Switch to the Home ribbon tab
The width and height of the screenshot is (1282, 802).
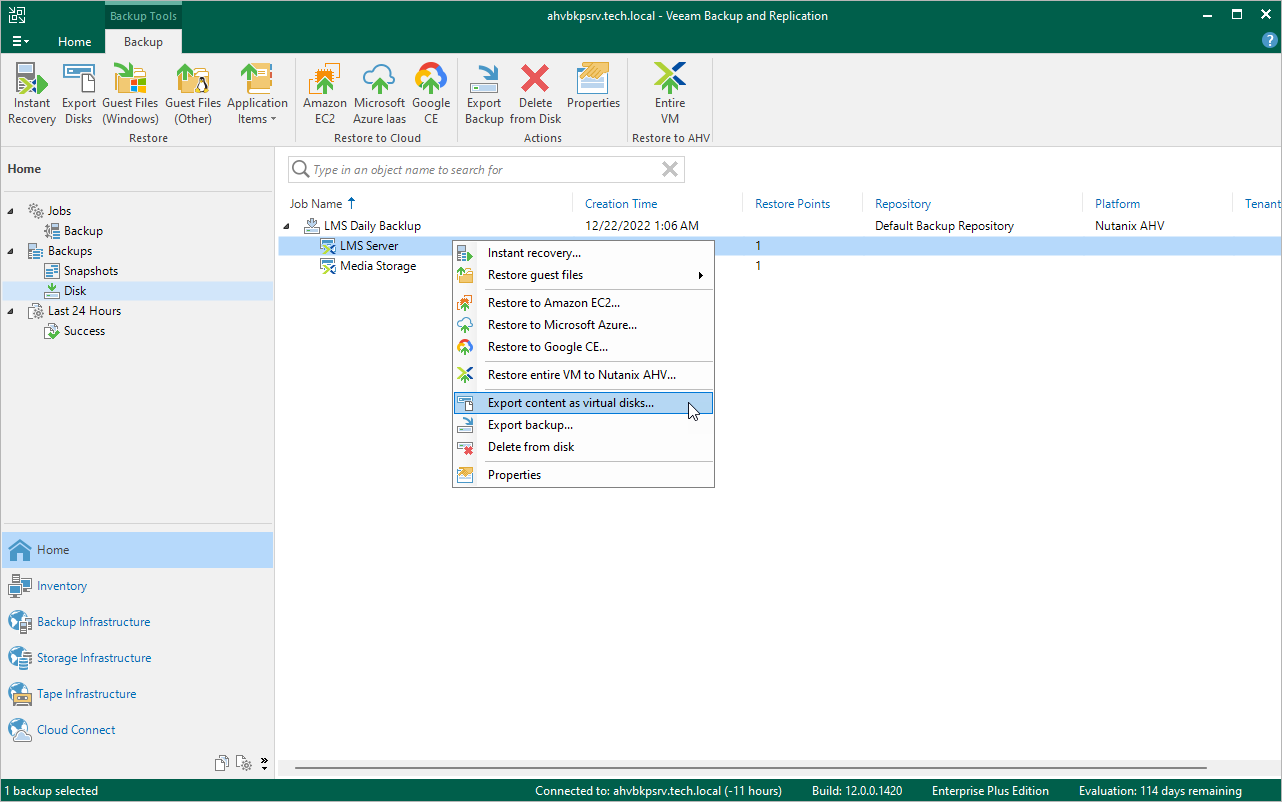click(x=75, y=42)
